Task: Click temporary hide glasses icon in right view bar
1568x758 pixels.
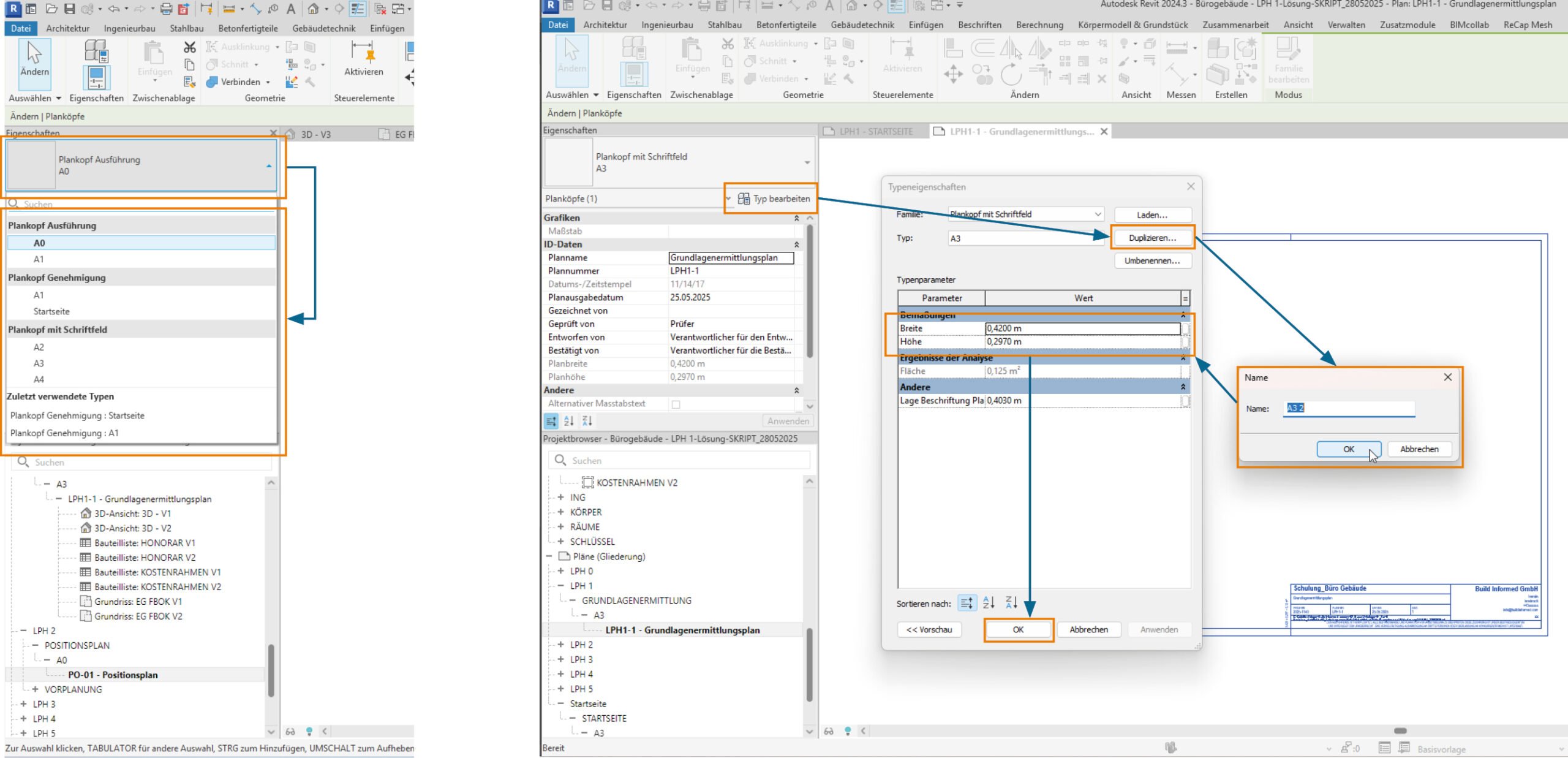Action: point(829,731)
